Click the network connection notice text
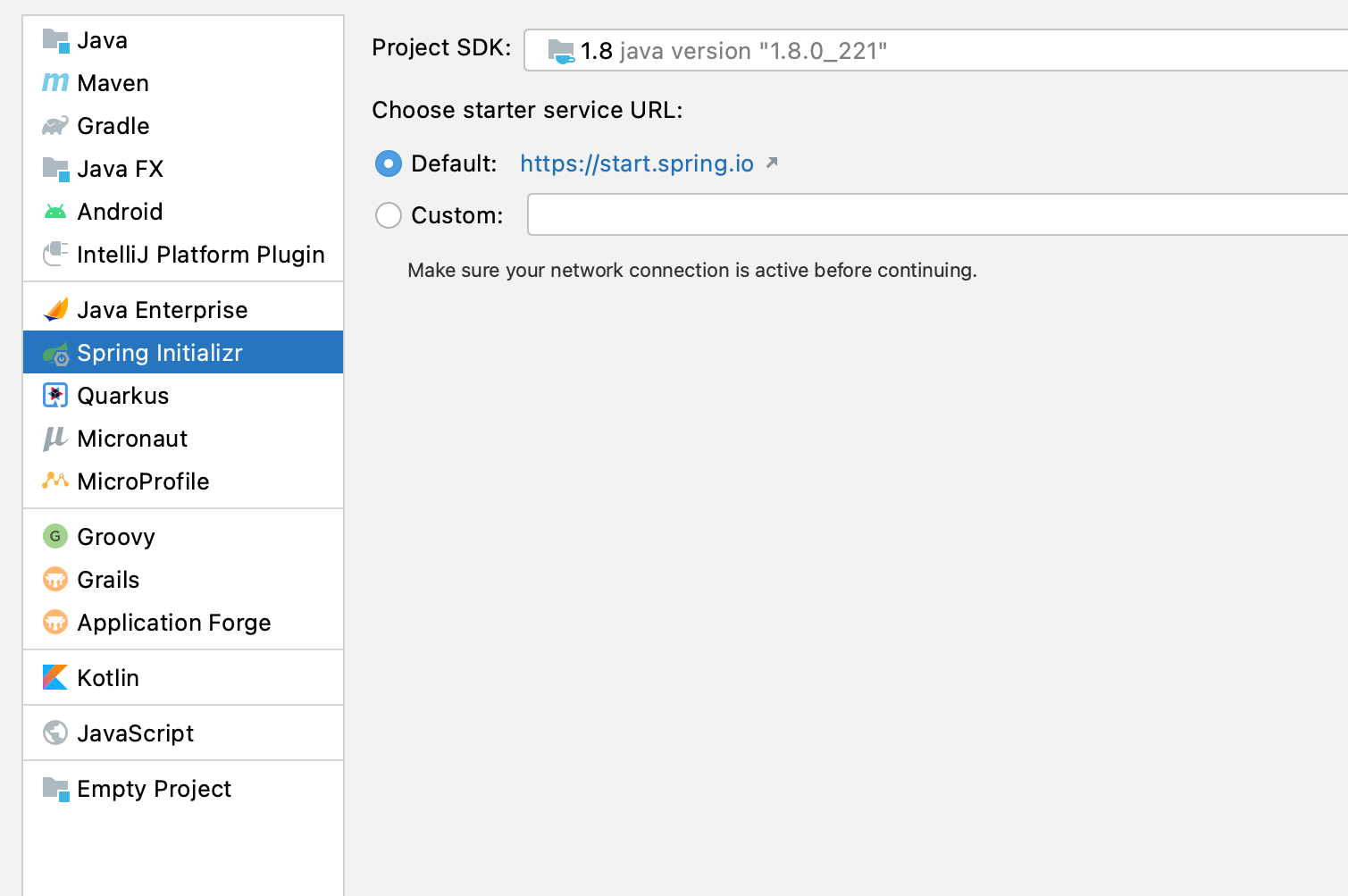 coord(692,270)
